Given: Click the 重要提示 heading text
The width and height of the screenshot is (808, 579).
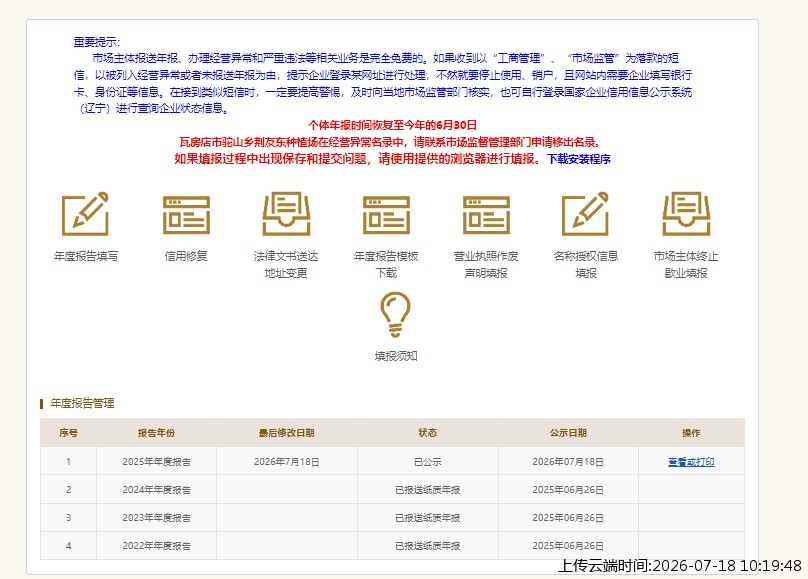Looking at the screenshot, I should (96, 42).
